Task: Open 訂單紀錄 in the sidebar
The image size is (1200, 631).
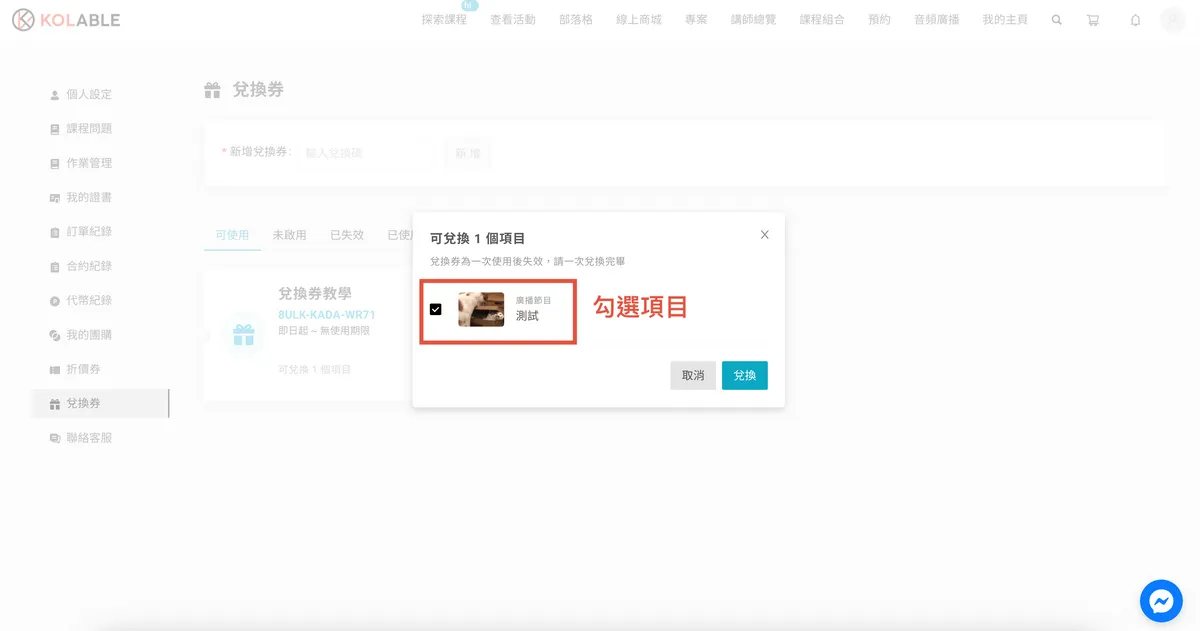Action: tap(89, 232)
